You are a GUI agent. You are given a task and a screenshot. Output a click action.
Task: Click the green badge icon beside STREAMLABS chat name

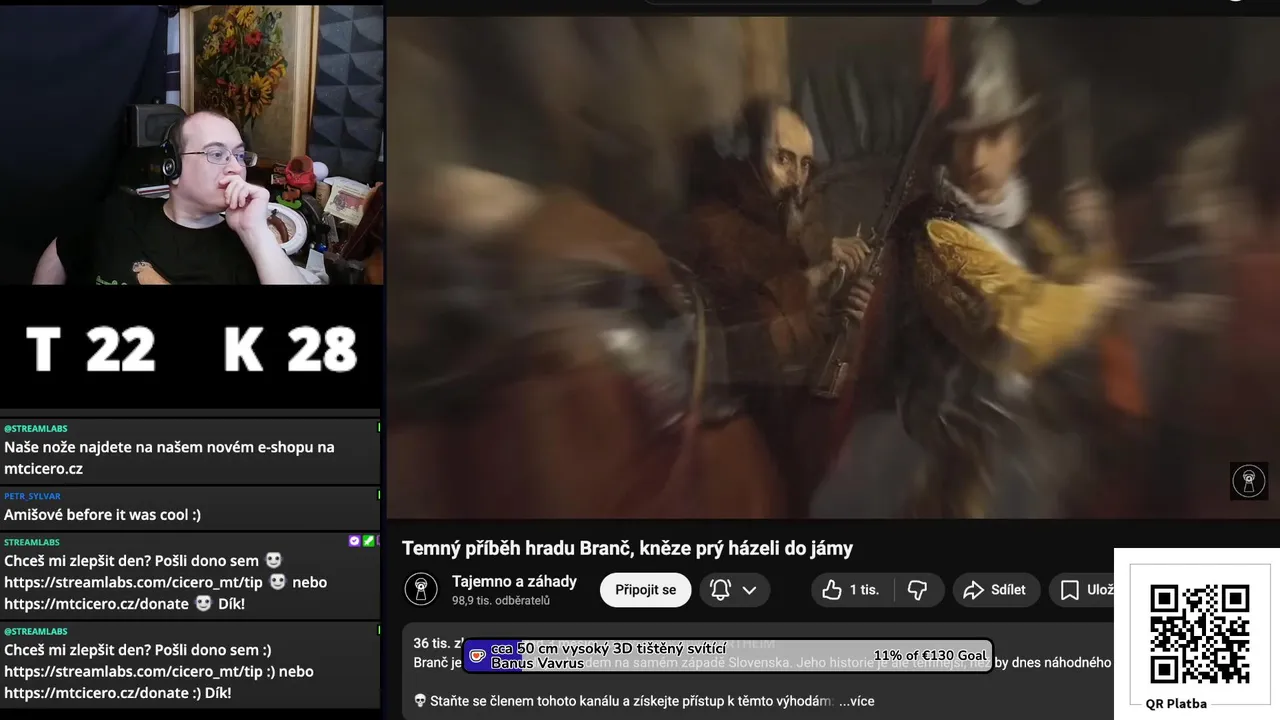pyautogui.click(x=368, y=541)
